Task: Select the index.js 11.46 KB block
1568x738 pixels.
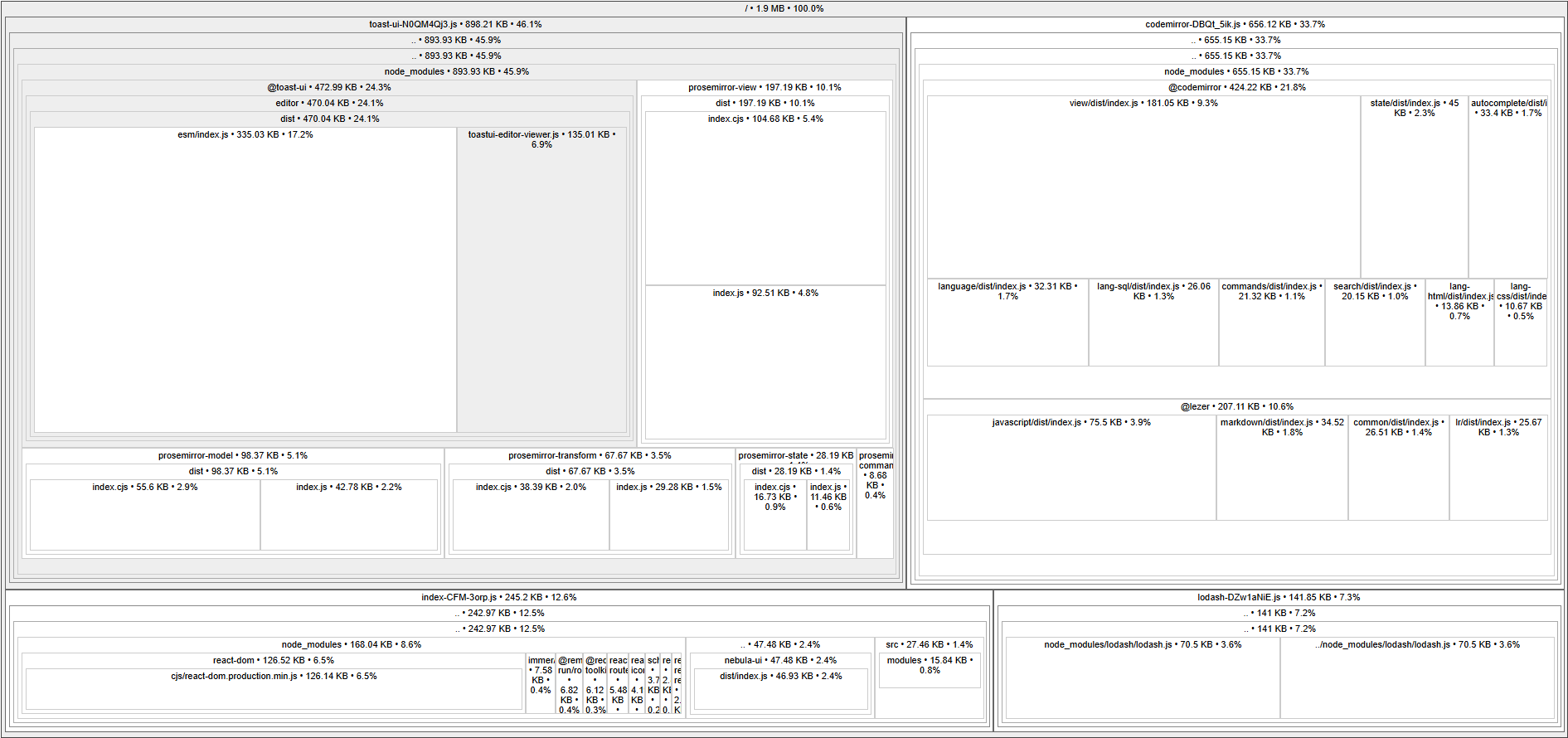Action: pyautogui.click(x=828, y=515)
